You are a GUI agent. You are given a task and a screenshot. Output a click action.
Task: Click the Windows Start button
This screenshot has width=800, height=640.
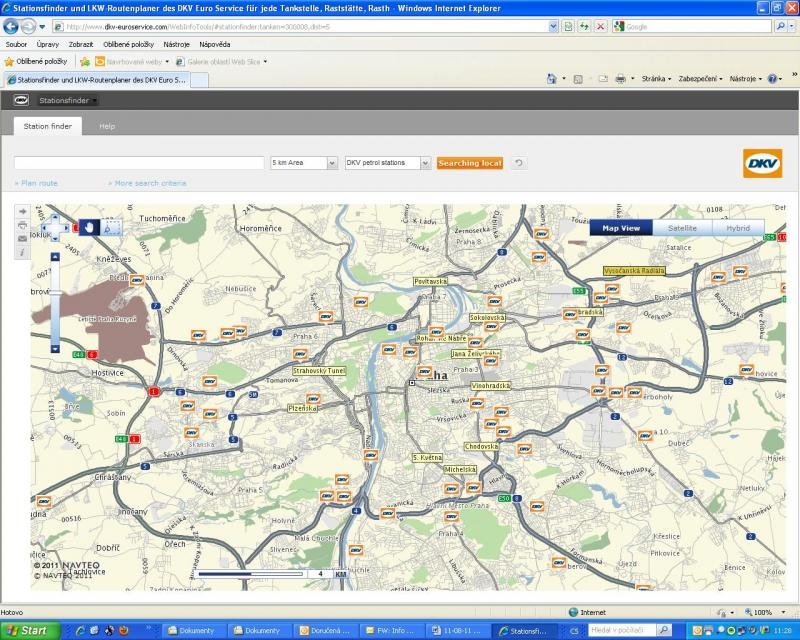tap(30, 630)
